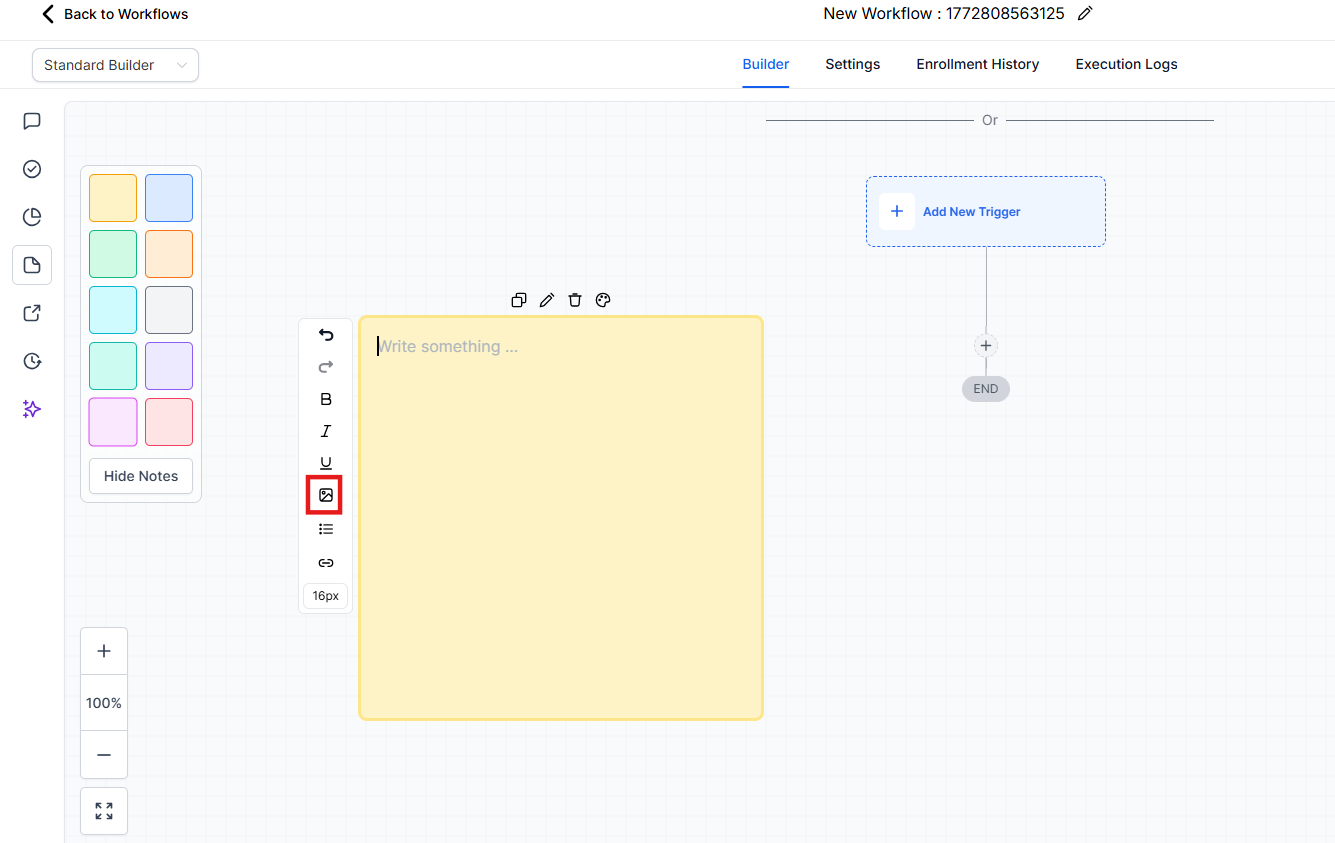The width and height of the screenshot is (1335, 843).
Task: Open the Execution Logs tab
Action: coord(1126,64)
